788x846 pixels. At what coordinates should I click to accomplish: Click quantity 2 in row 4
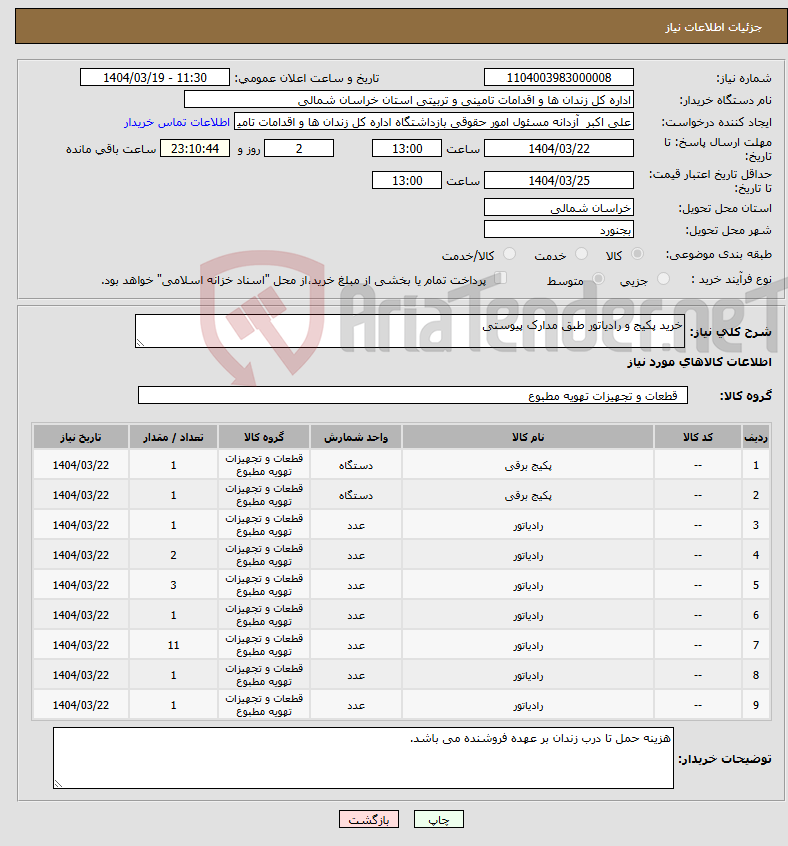pos(173,555)
